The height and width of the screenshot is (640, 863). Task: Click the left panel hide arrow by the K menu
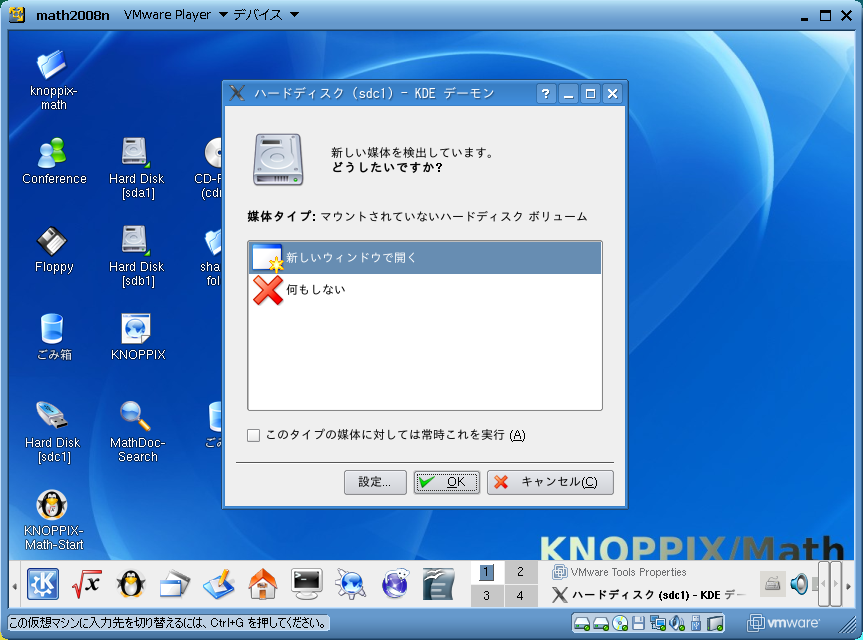[x=15, y=587]
